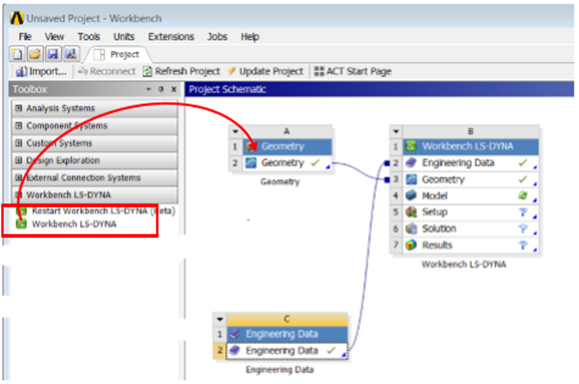Open the ACT Start Page
This screenshot has width=579, height=384.
pyautogui.click(x=353, y=71)
